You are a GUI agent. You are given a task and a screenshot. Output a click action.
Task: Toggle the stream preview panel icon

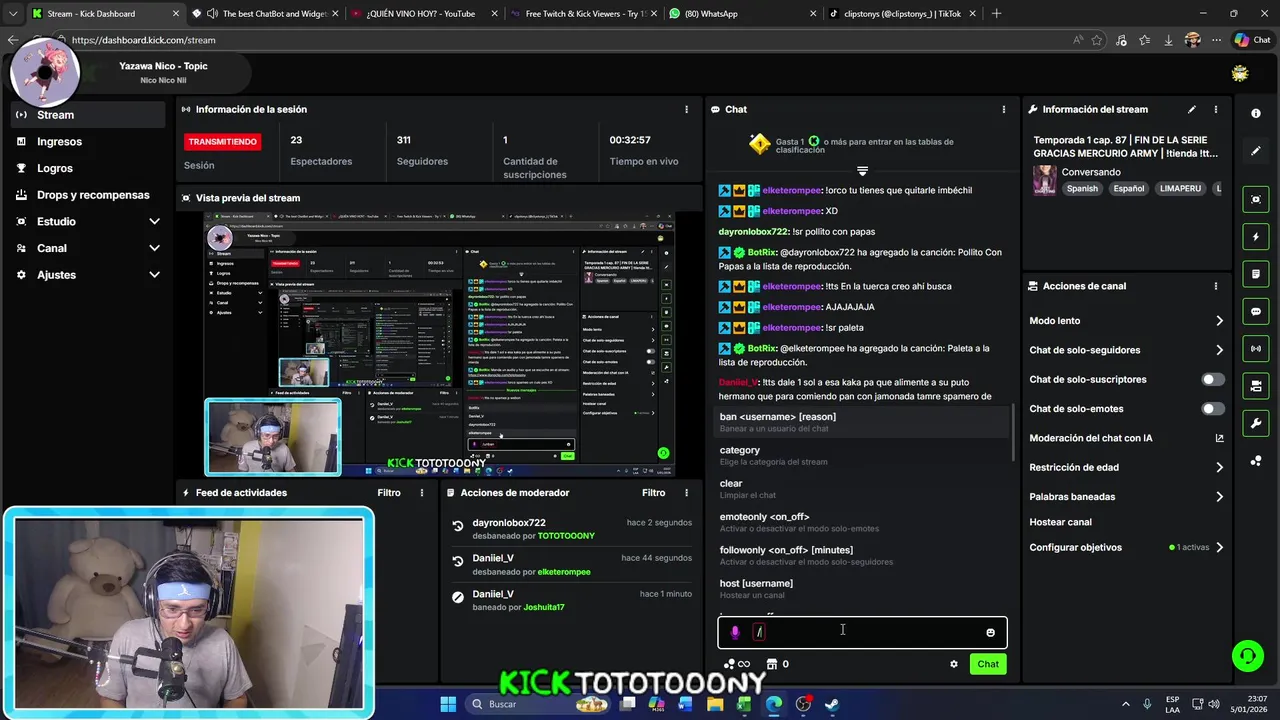tap(1256, 200)
